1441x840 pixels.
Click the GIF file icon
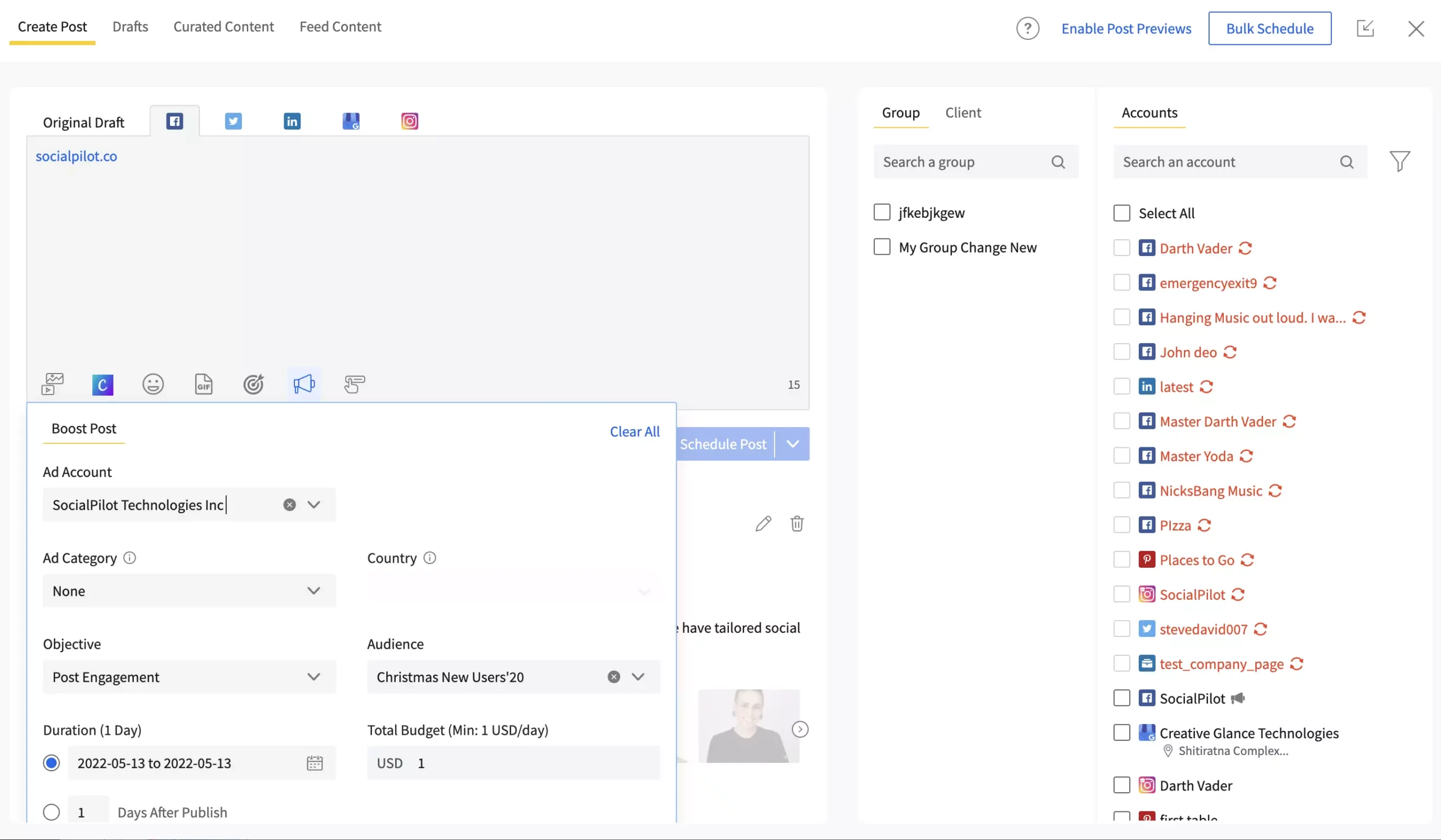(204, 384)
